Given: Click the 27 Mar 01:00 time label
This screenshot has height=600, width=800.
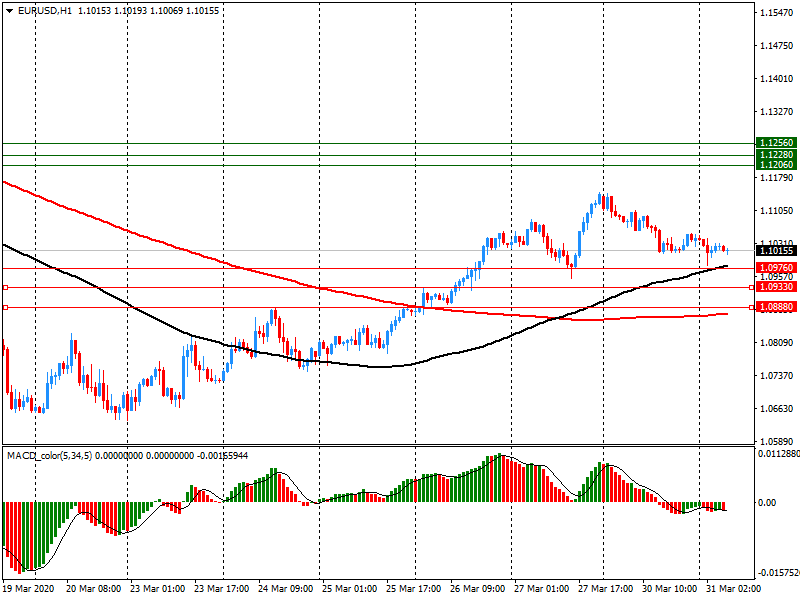Looking at the screenshot, I should coord(541,589).
